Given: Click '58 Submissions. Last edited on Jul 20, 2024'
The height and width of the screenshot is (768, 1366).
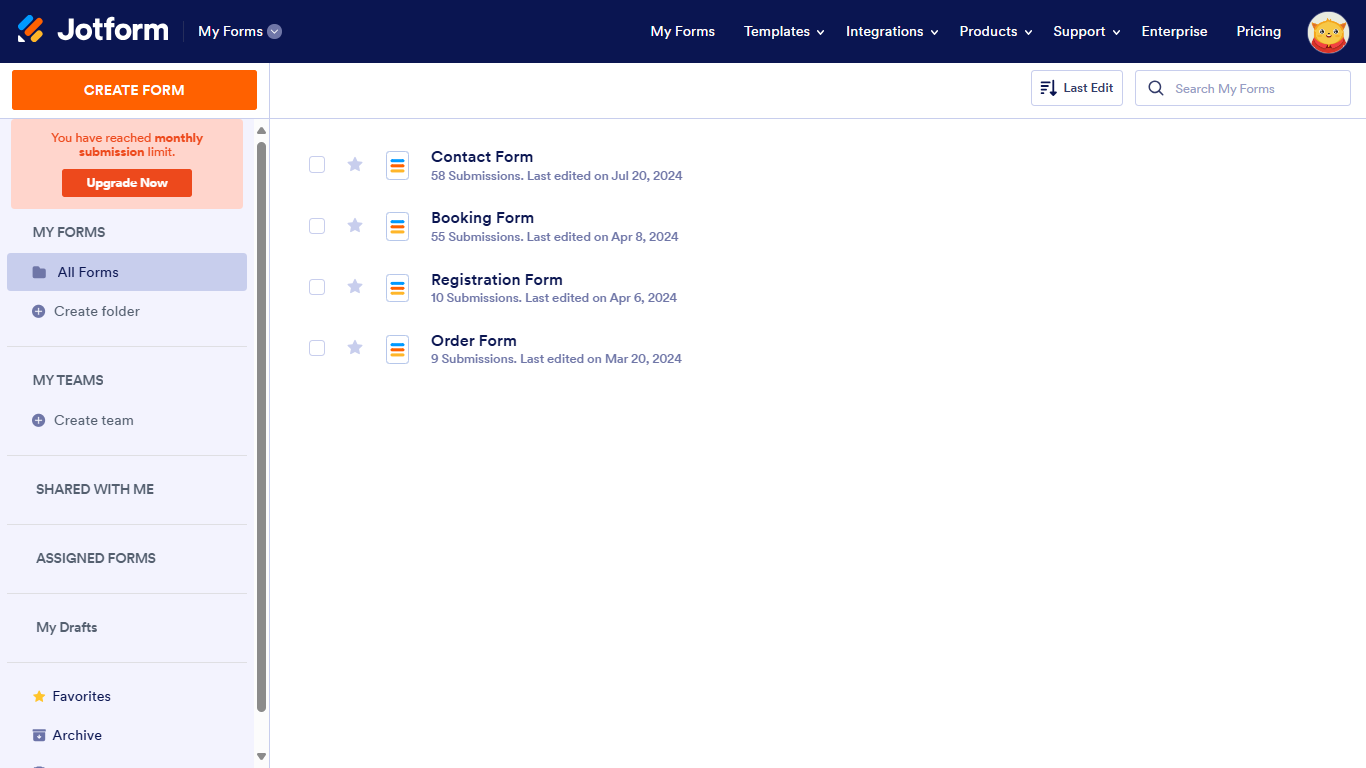Looking at the screenshot, I should [557, 176].
